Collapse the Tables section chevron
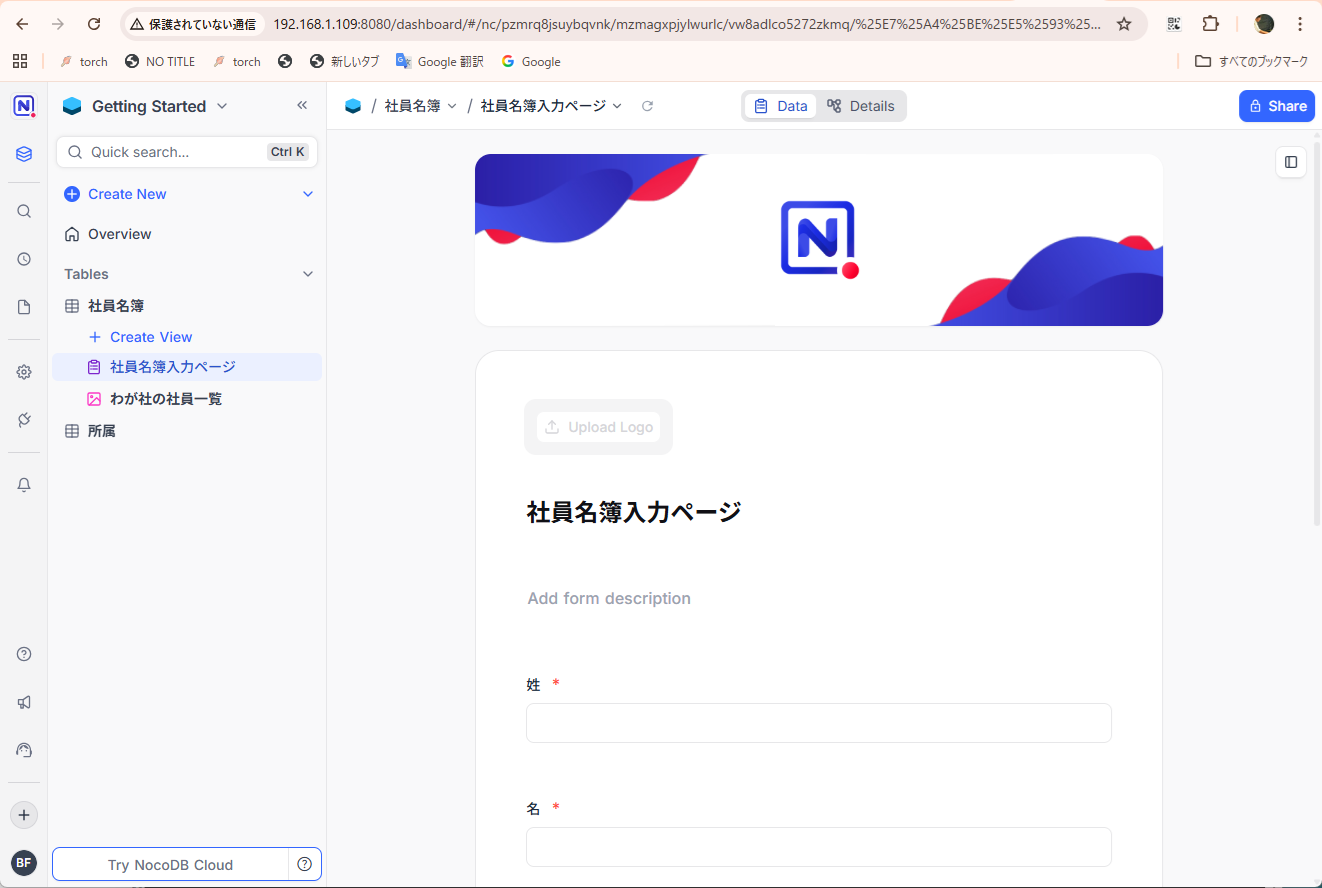The image size is (1322, 888). (308, 274)
